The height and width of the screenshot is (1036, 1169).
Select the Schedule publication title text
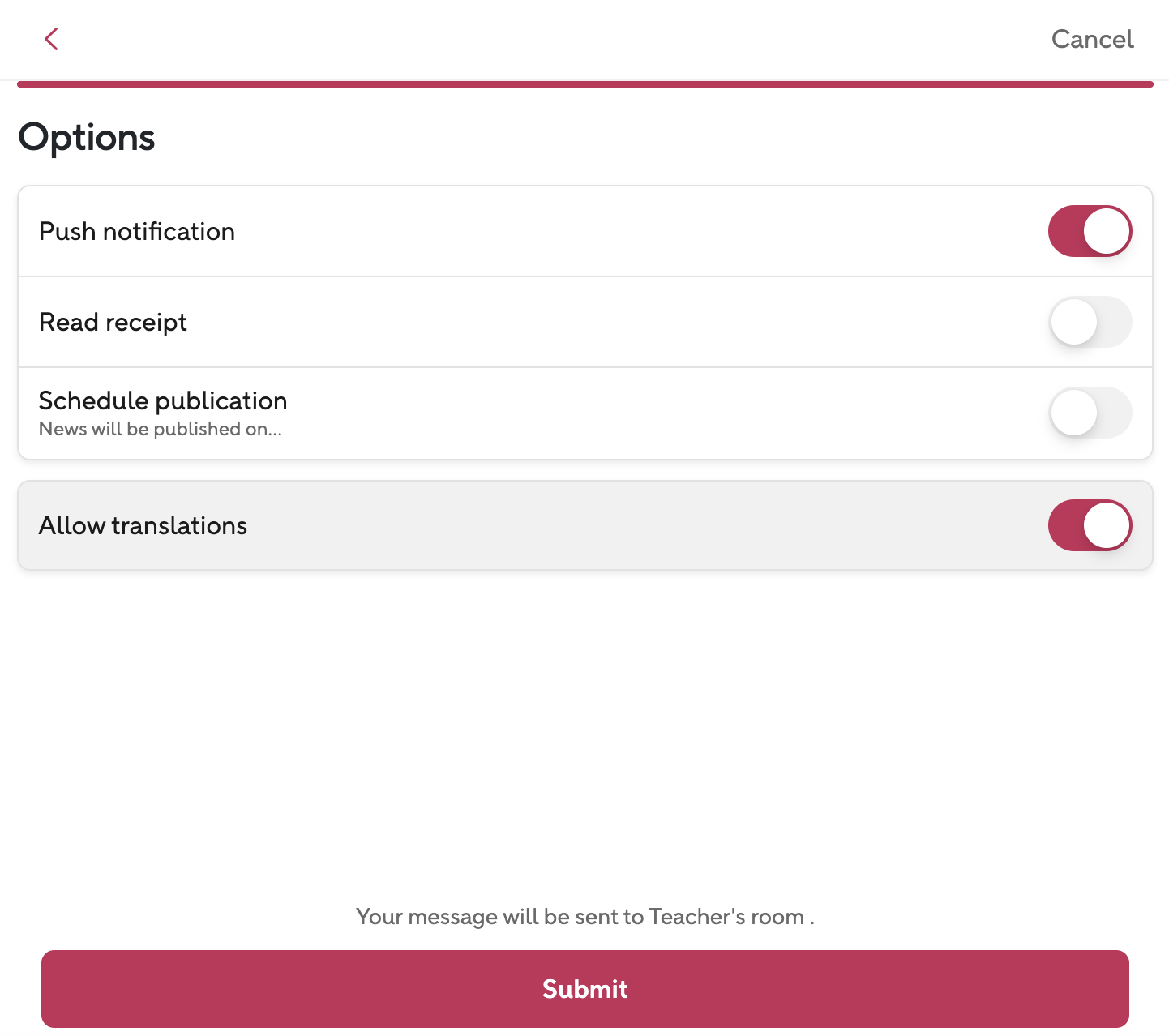pyautogui.click(x=163, y=400)
